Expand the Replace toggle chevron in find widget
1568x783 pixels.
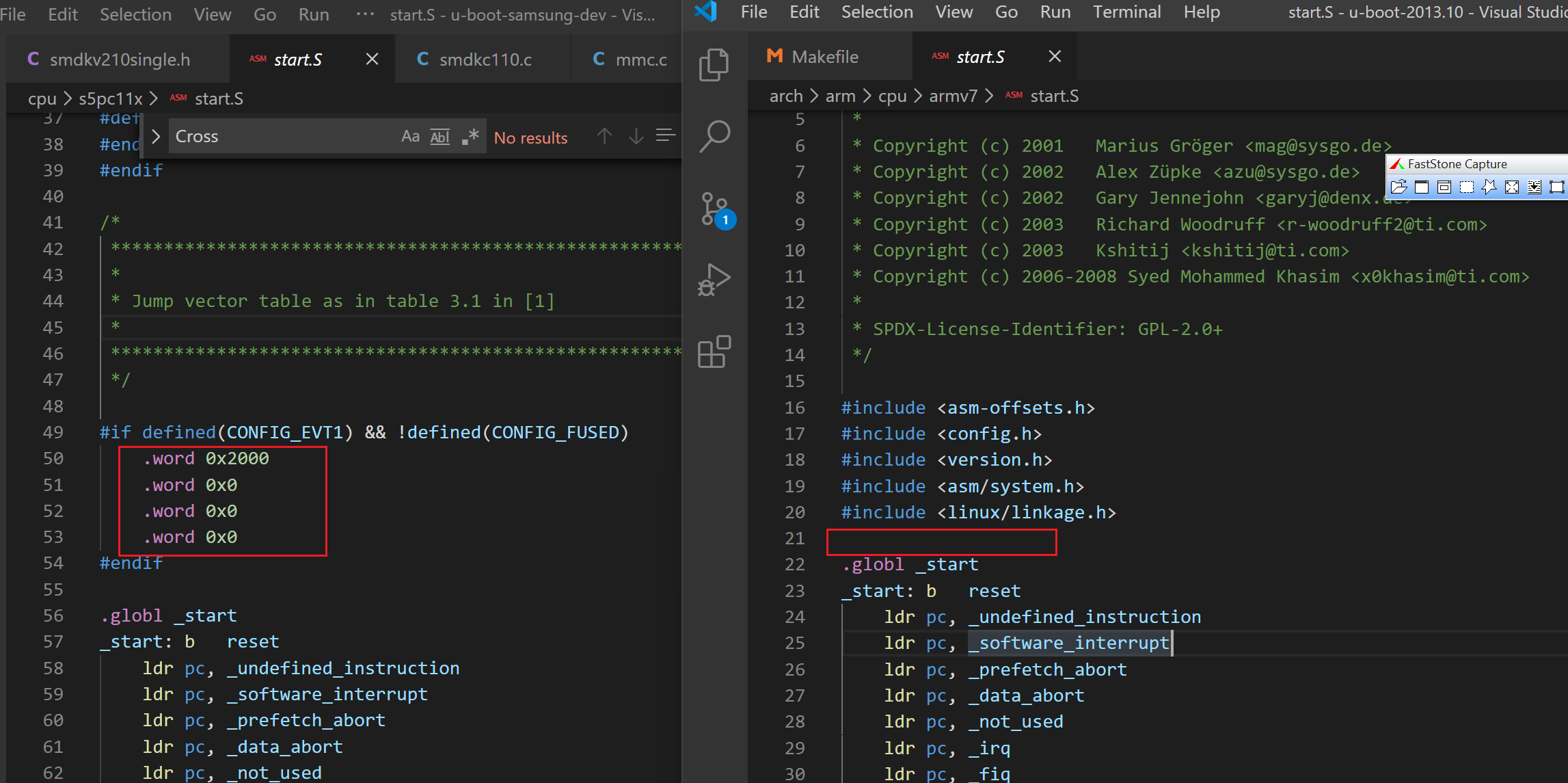pyautogui.click(x=155, y=137)
